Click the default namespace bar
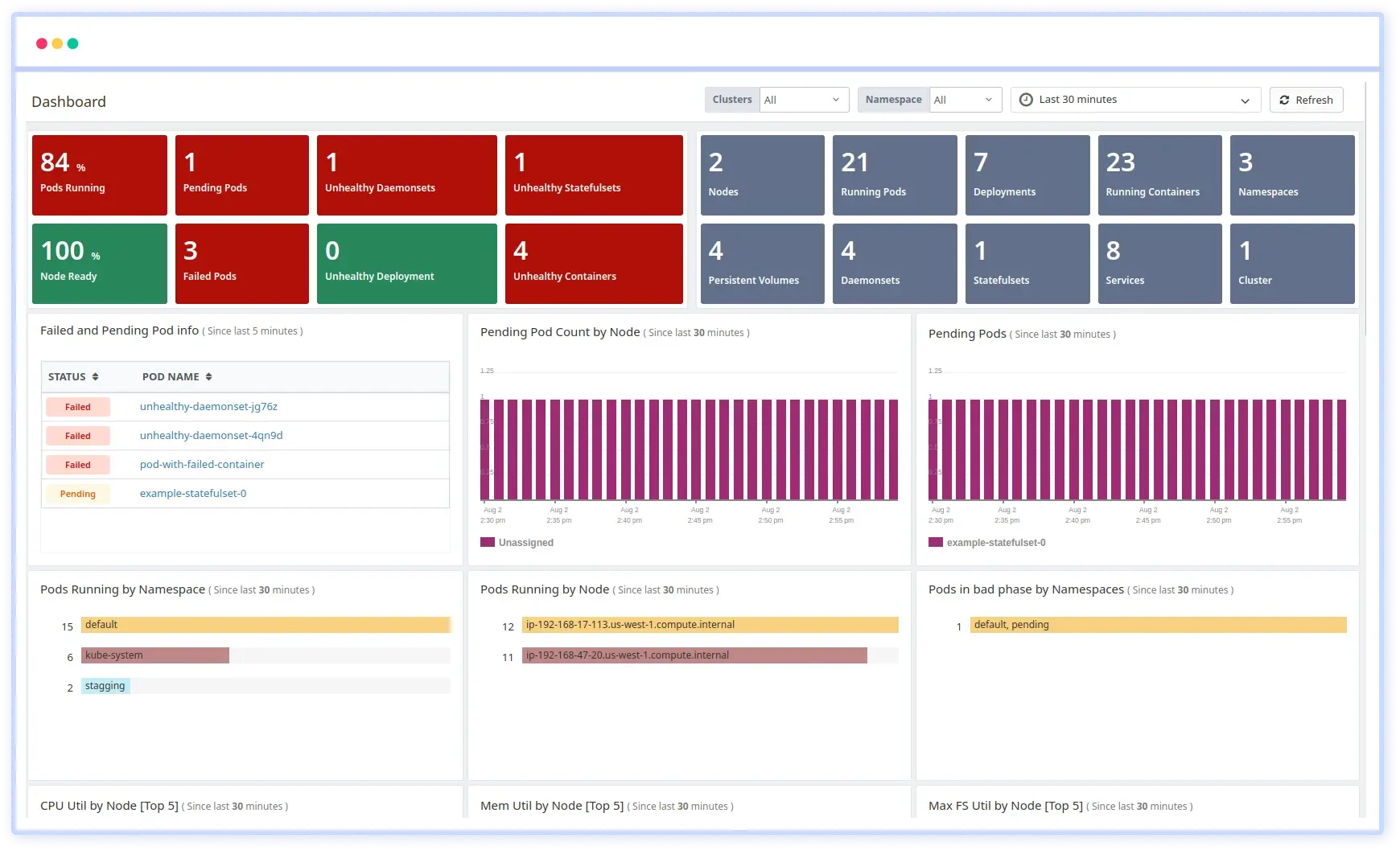Screen dimensions: 1400x850 [266, 625]
